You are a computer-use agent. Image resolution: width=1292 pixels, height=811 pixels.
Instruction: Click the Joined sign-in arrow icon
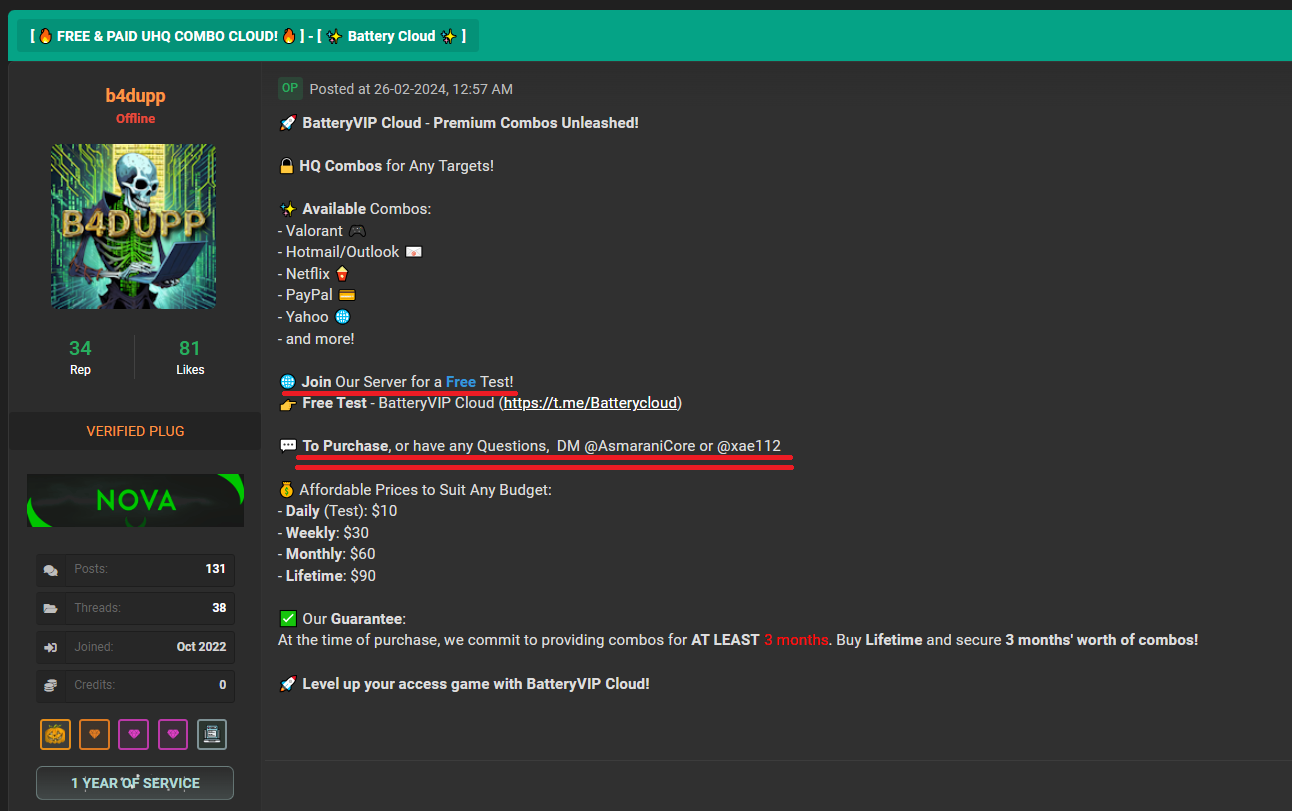pos(51,647)
